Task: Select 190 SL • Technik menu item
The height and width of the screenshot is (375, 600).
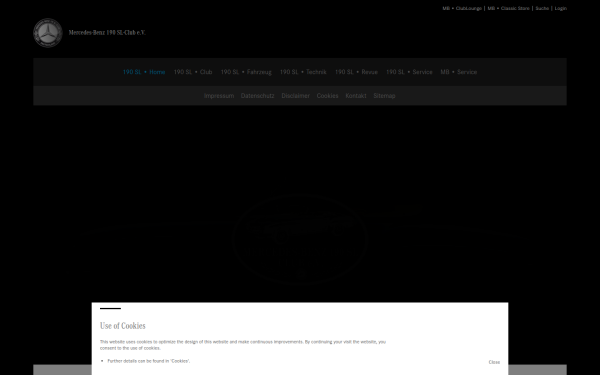Action: [303, 72]
